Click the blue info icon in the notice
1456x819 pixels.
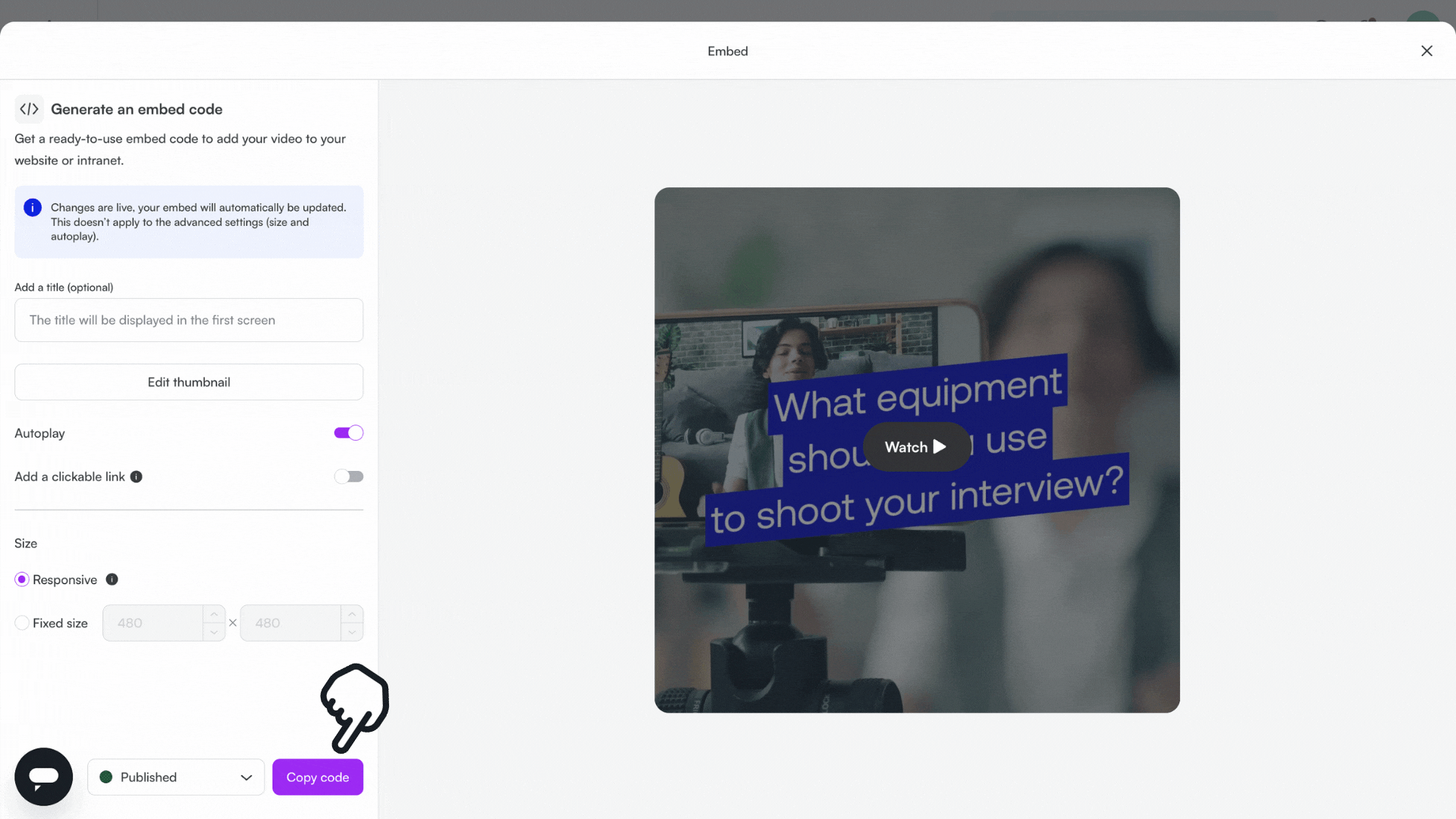click(33, 207)
